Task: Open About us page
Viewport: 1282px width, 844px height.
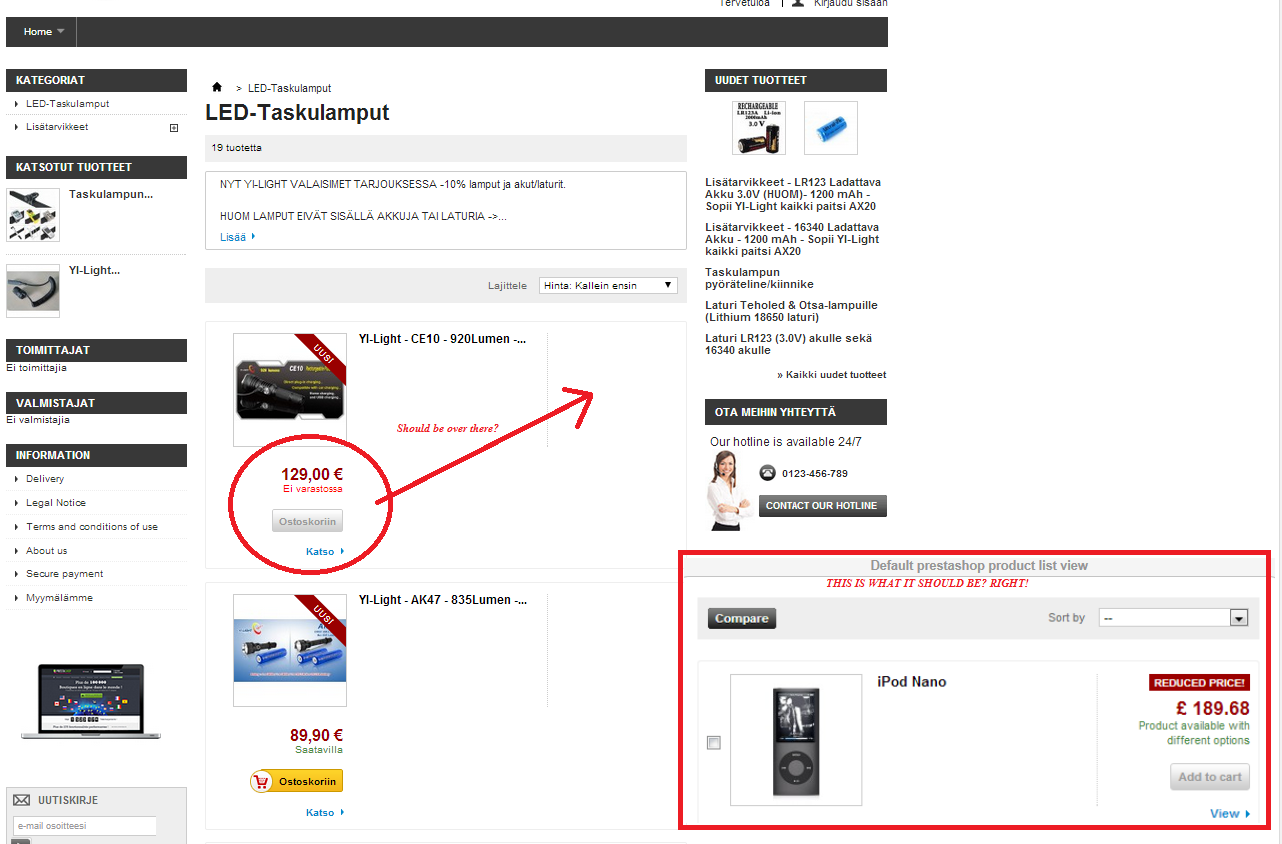Action: pos(47,551)
